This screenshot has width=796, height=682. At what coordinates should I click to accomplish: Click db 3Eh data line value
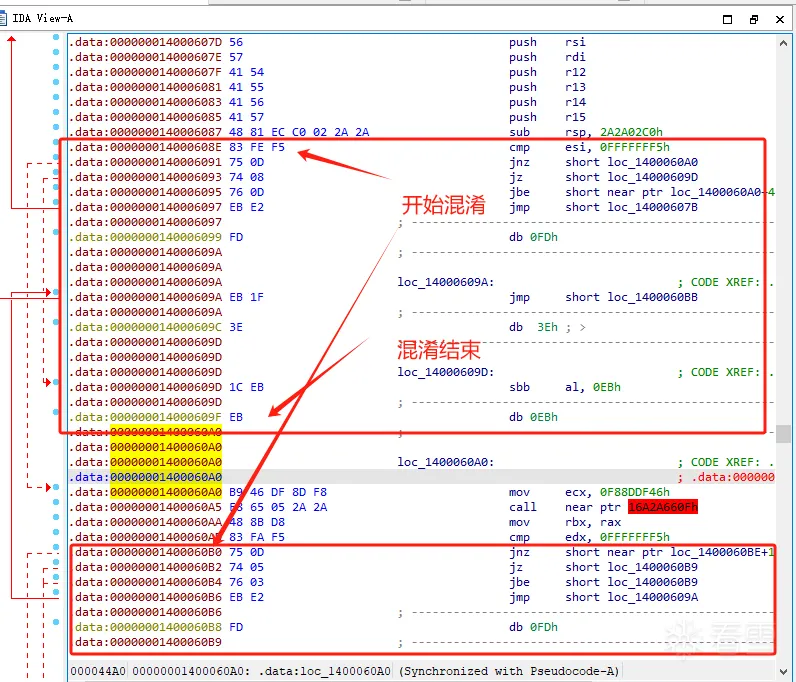547,327
